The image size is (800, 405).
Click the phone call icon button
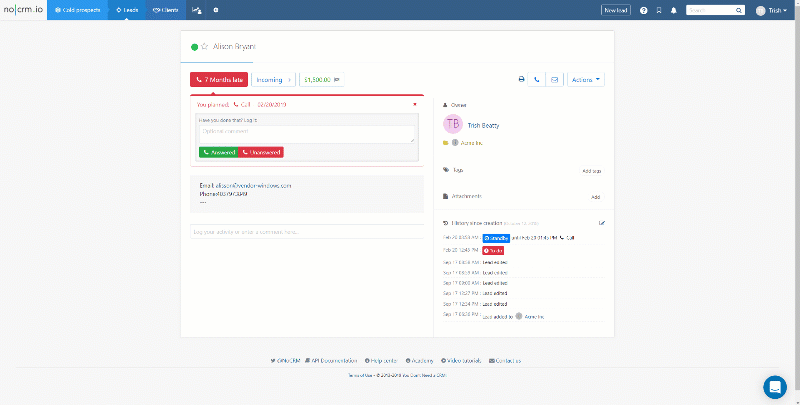537,79
